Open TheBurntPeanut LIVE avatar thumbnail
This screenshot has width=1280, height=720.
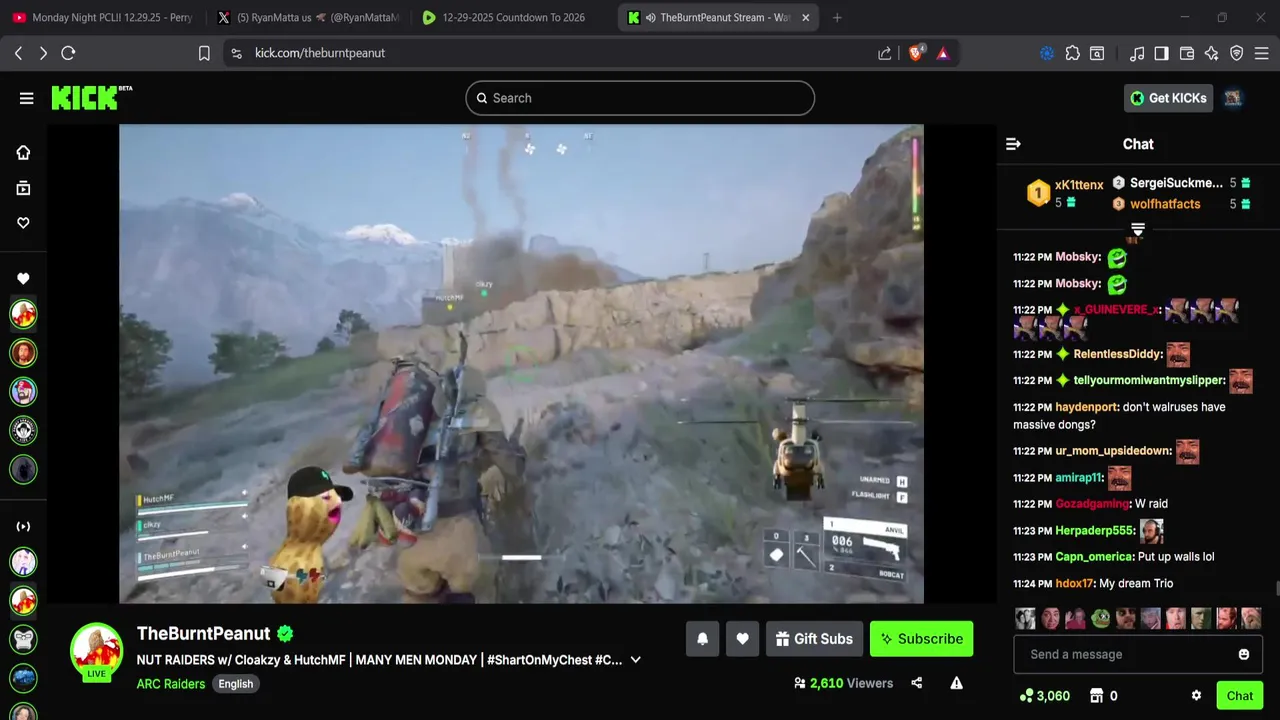point(96,651)
